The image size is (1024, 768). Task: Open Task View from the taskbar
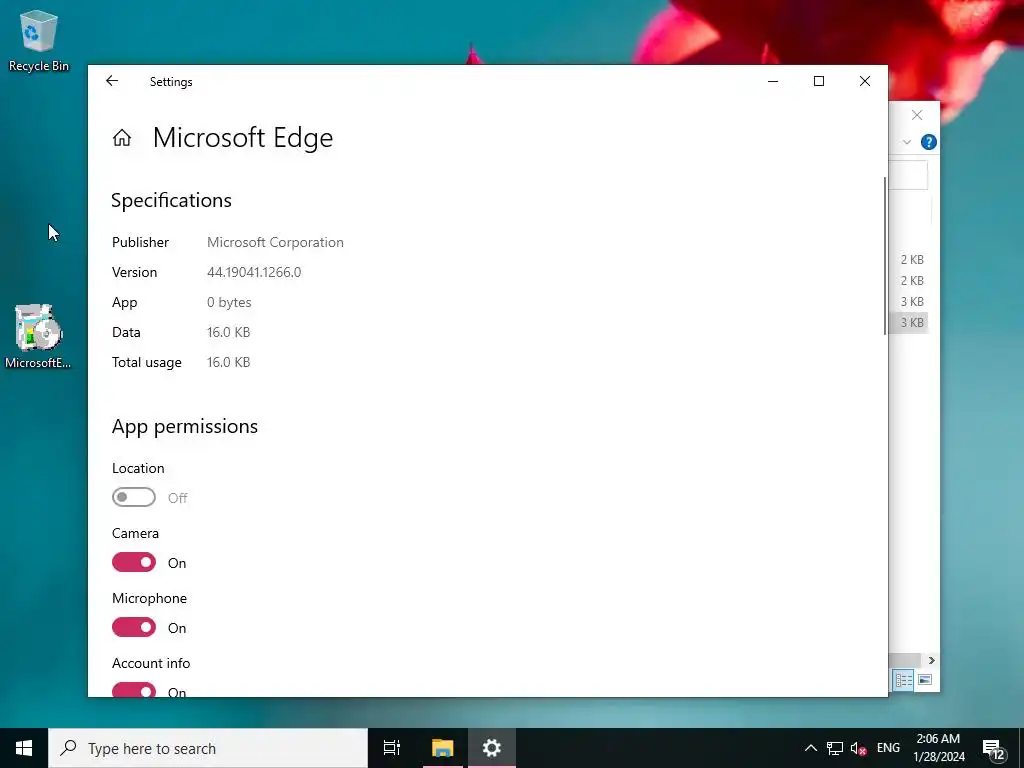(x=392, y=748)
